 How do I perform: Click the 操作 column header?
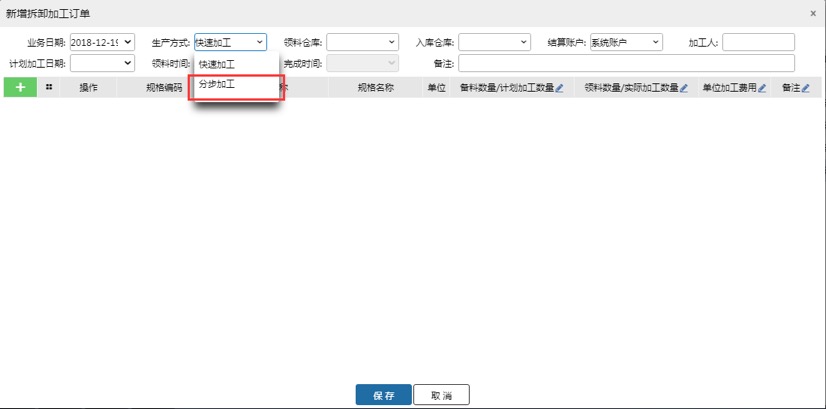tap(88, 88)
